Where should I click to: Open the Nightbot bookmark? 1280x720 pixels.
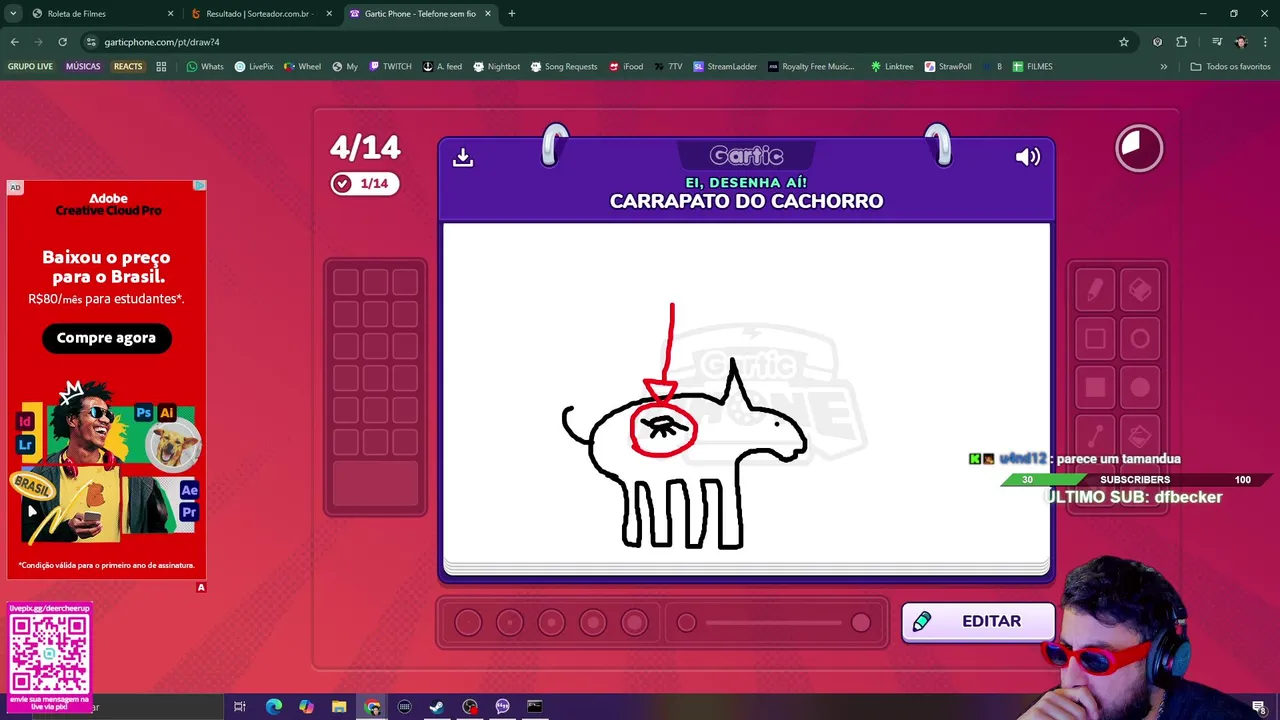coord(496,67)
